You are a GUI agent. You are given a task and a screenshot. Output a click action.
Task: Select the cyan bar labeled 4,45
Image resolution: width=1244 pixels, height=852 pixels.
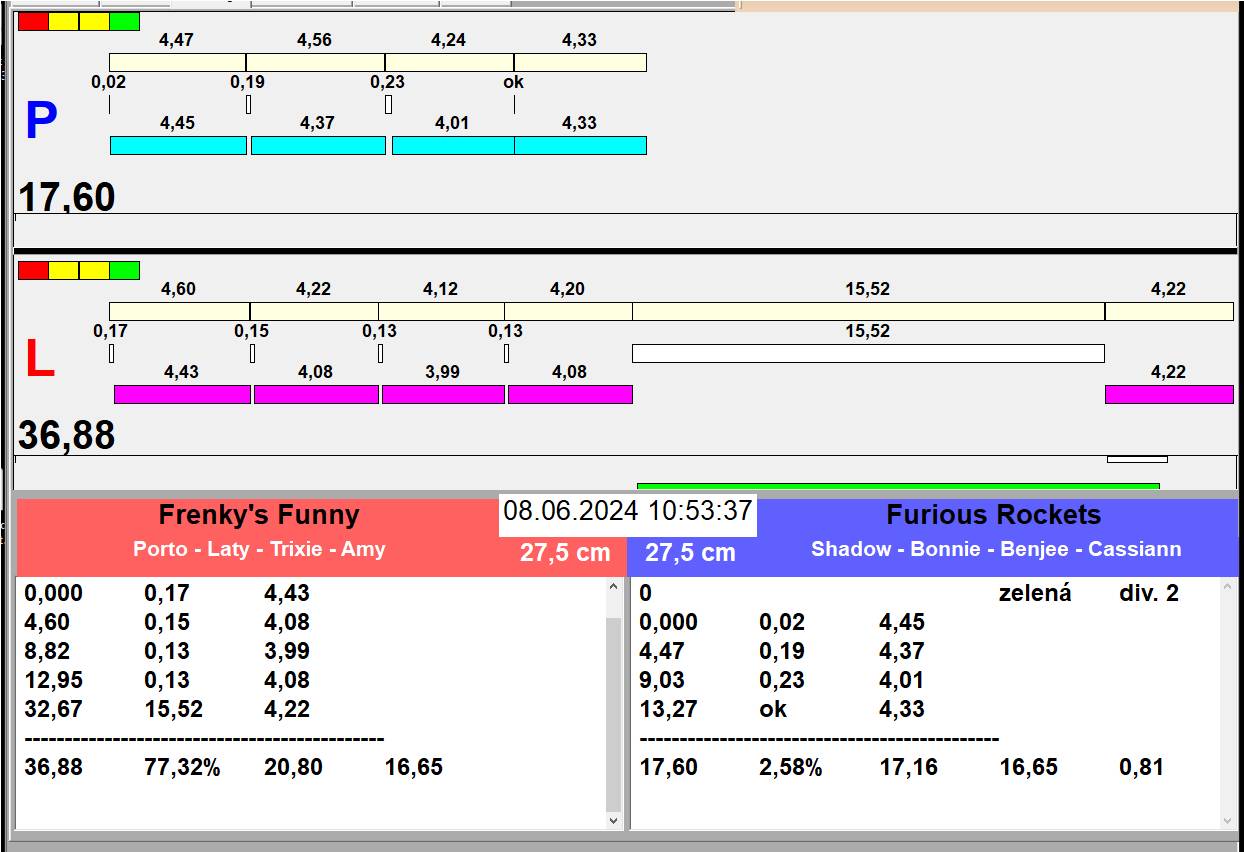tap(178, 145)
